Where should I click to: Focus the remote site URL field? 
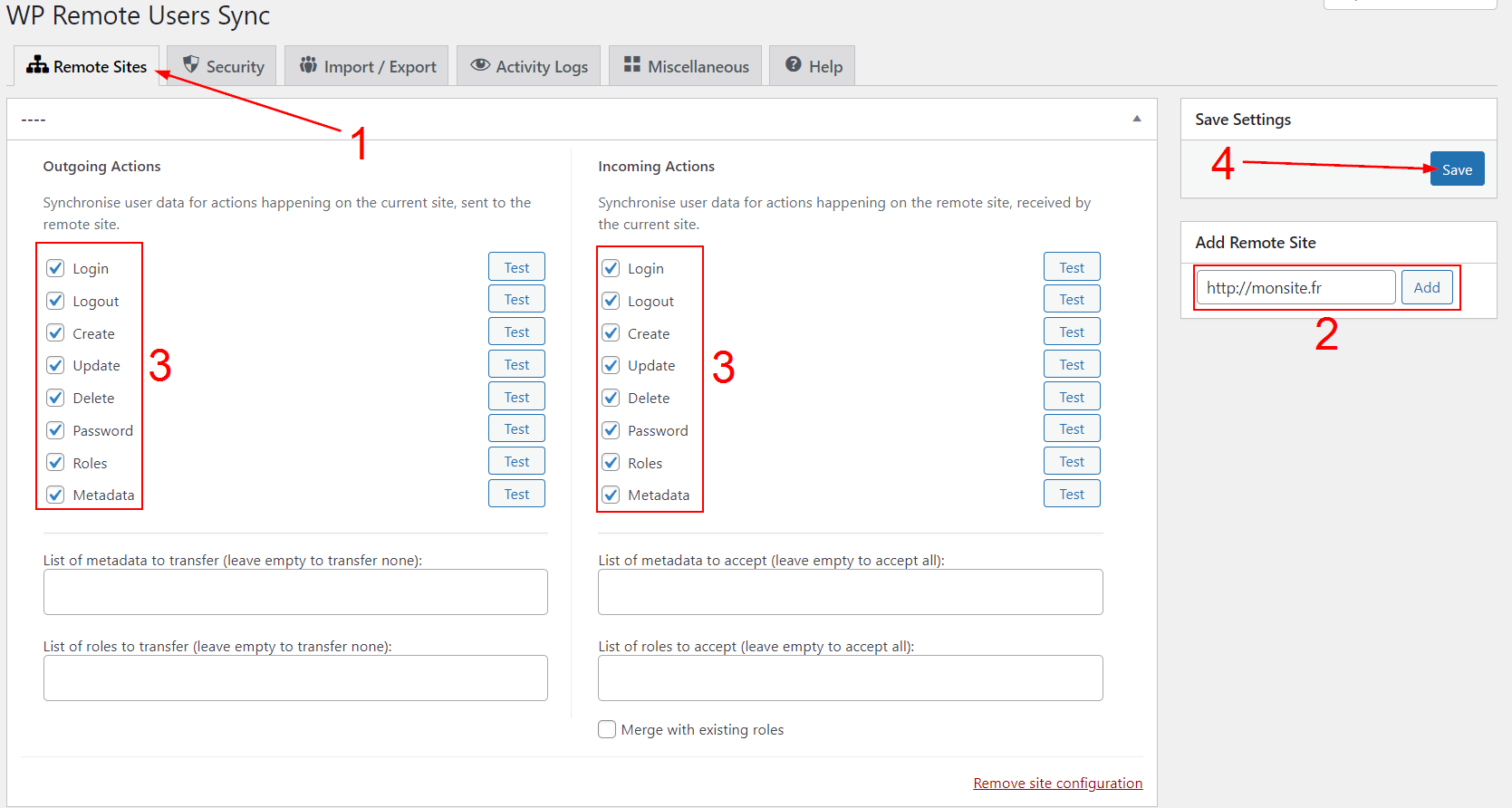(1295, 287)
